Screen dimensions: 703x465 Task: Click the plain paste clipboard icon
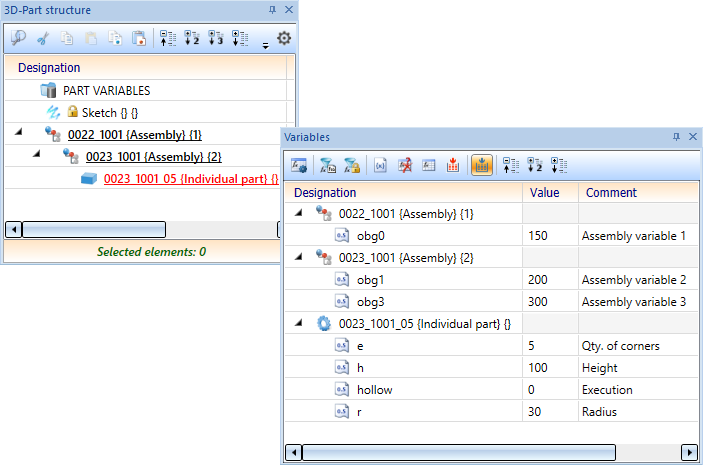coord(91,39)
